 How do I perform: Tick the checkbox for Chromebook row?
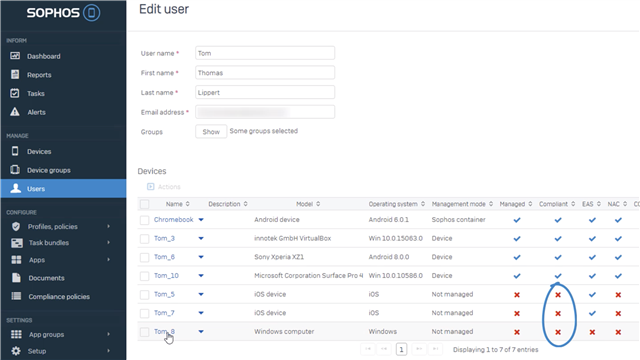144,220
